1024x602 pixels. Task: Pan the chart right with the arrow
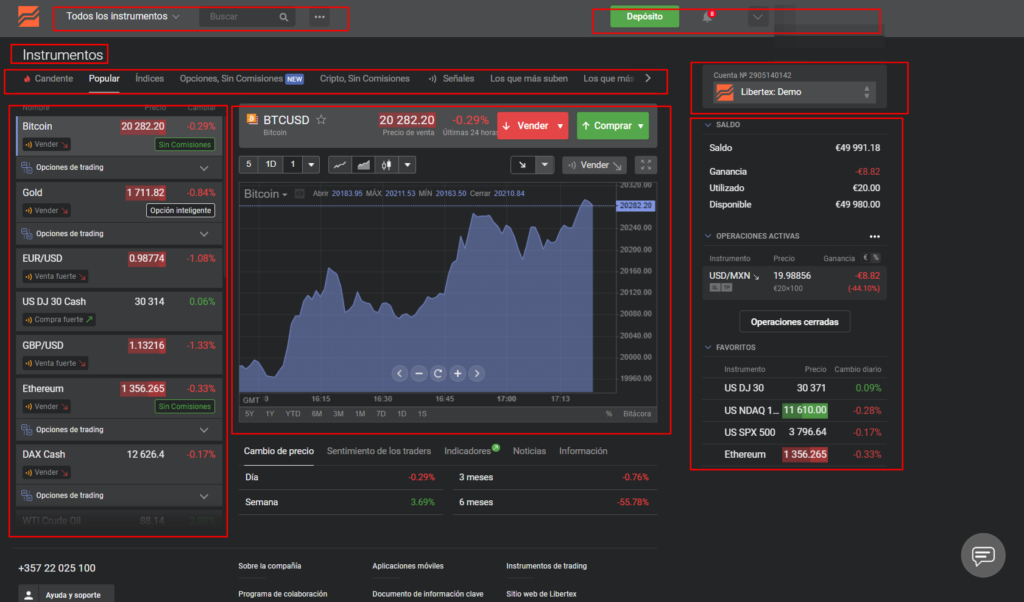[x=477, y=373]
